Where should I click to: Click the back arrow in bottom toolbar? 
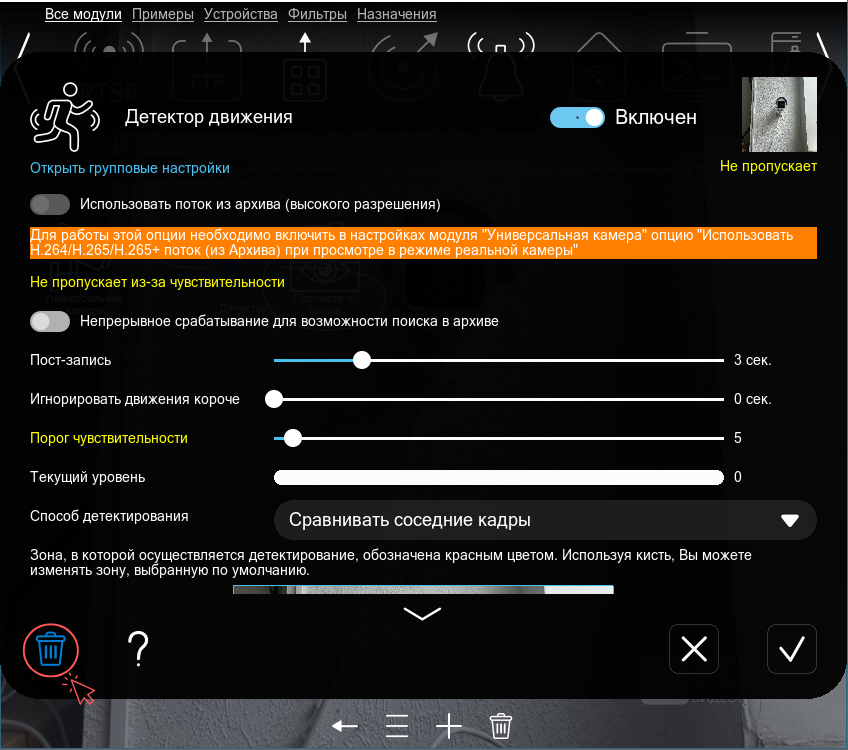pyautogui.click(x=345, y=726)
